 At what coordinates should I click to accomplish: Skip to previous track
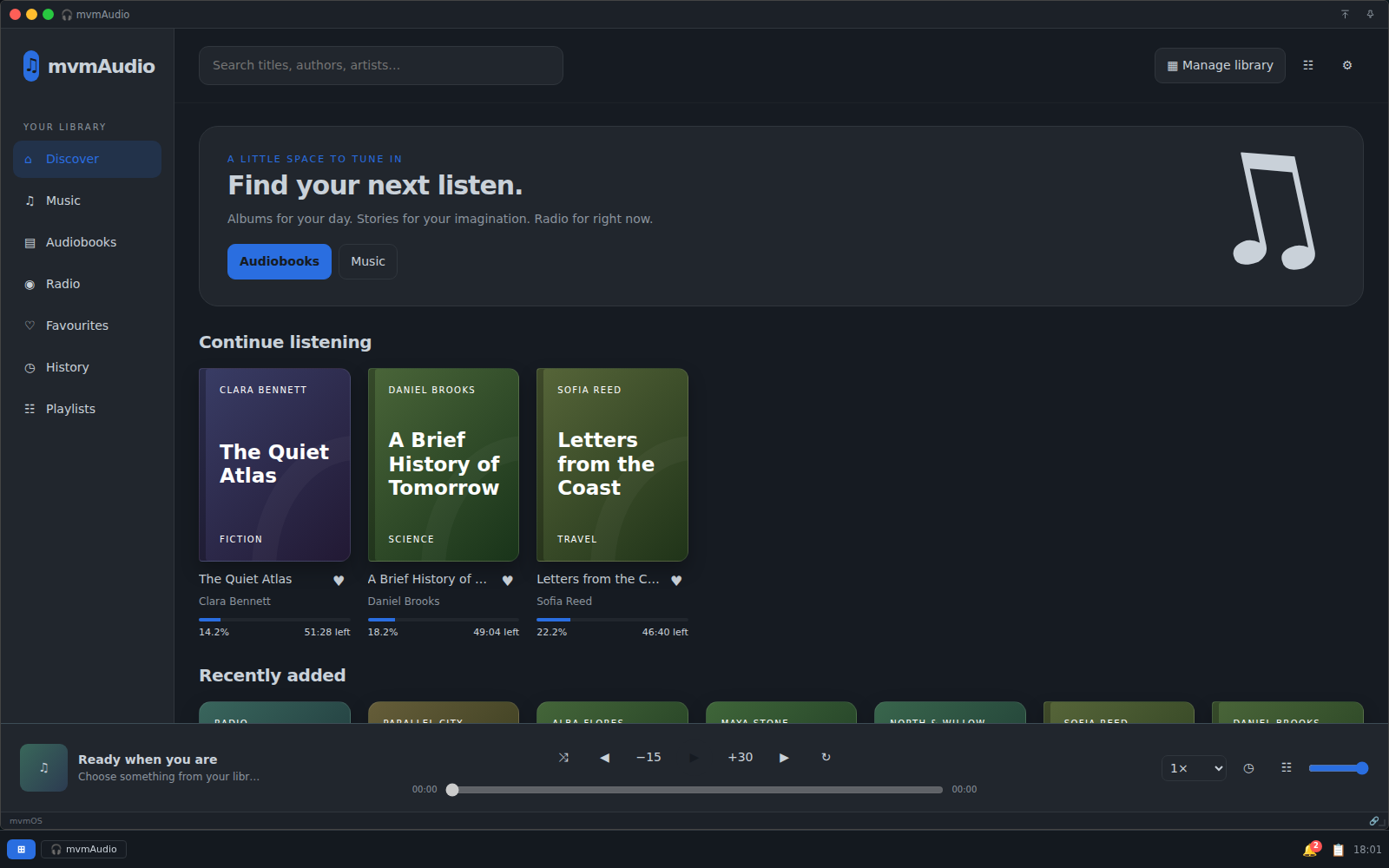[605, 758]
